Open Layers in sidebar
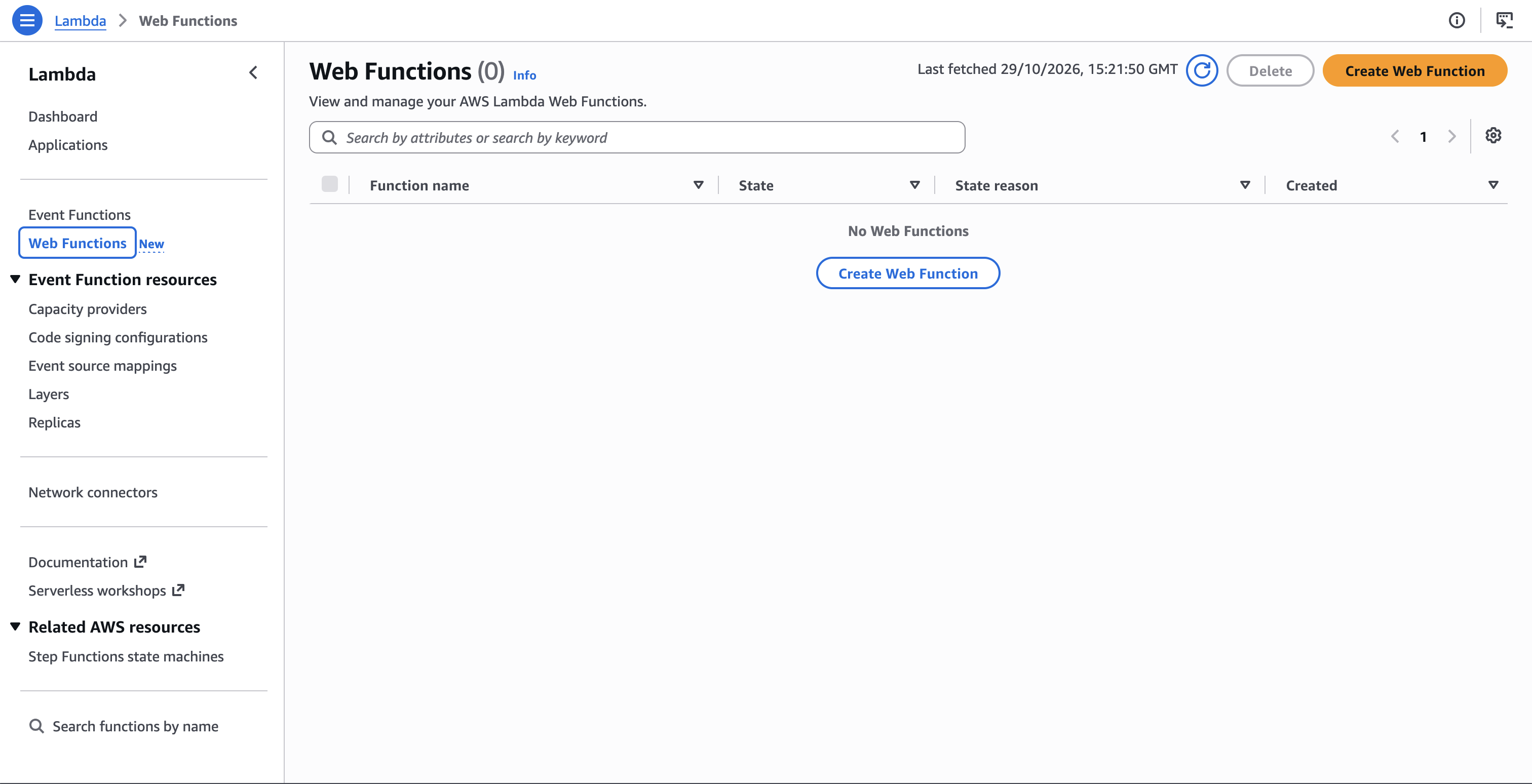 (49, 394)
